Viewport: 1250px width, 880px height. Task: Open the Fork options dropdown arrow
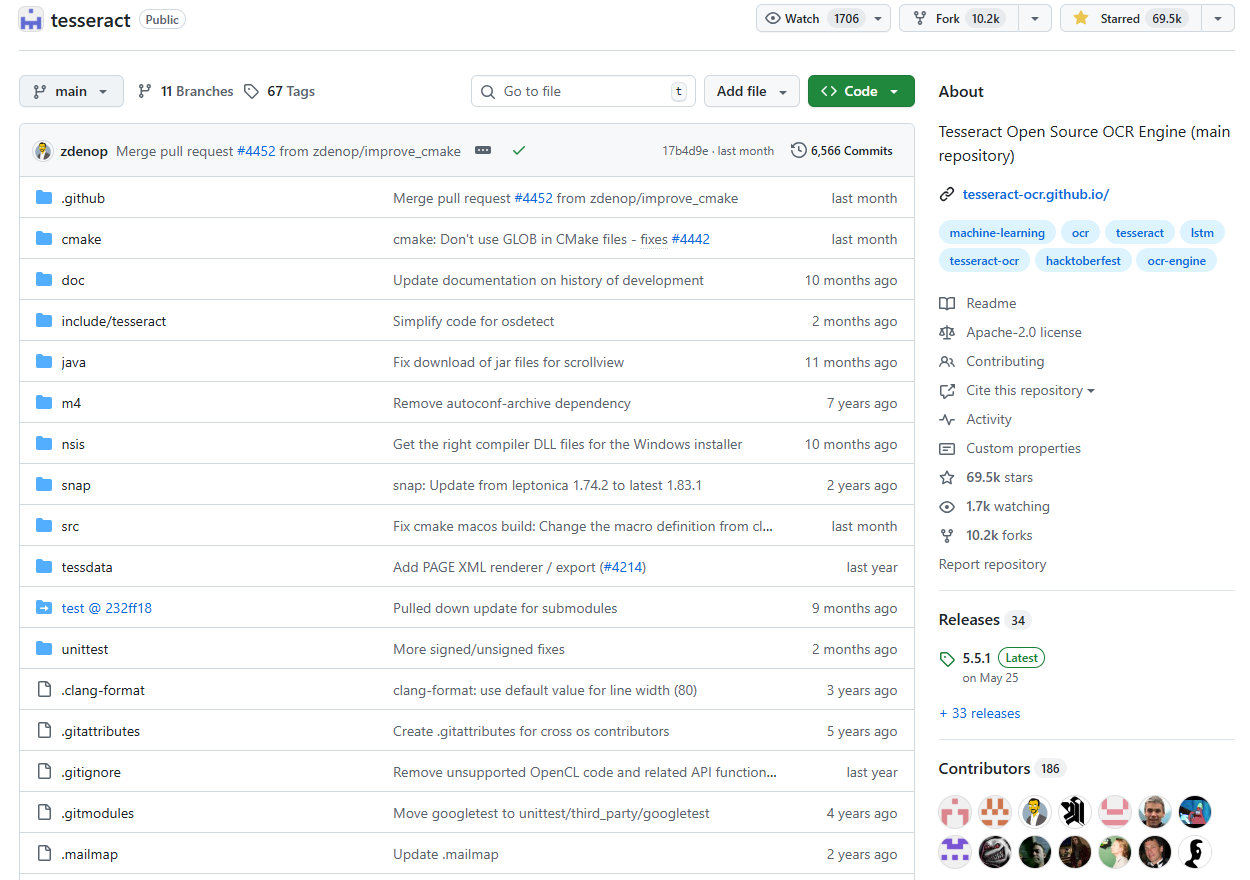[1035, 18]
